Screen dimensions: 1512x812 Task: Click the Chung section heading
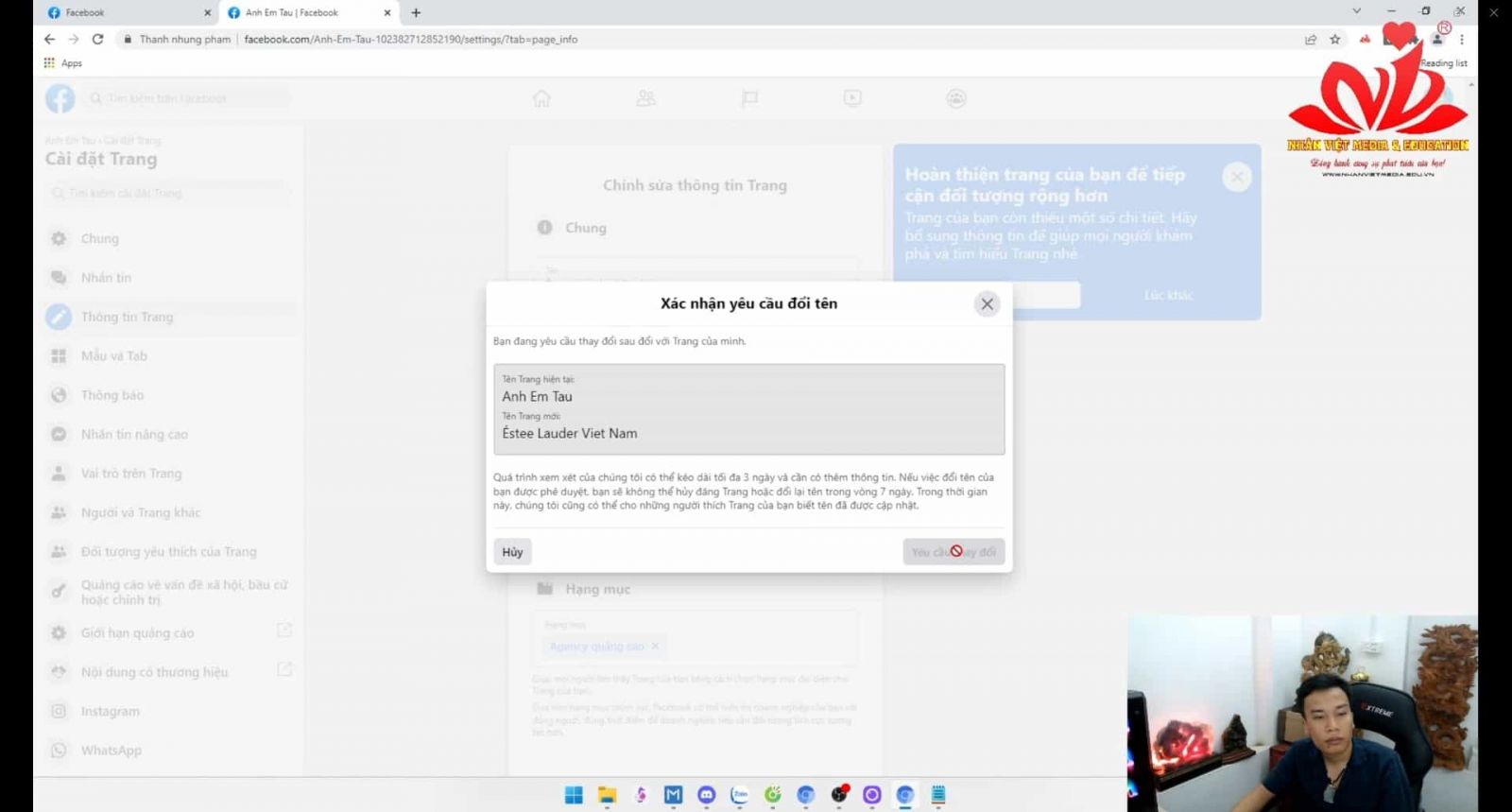586,228
